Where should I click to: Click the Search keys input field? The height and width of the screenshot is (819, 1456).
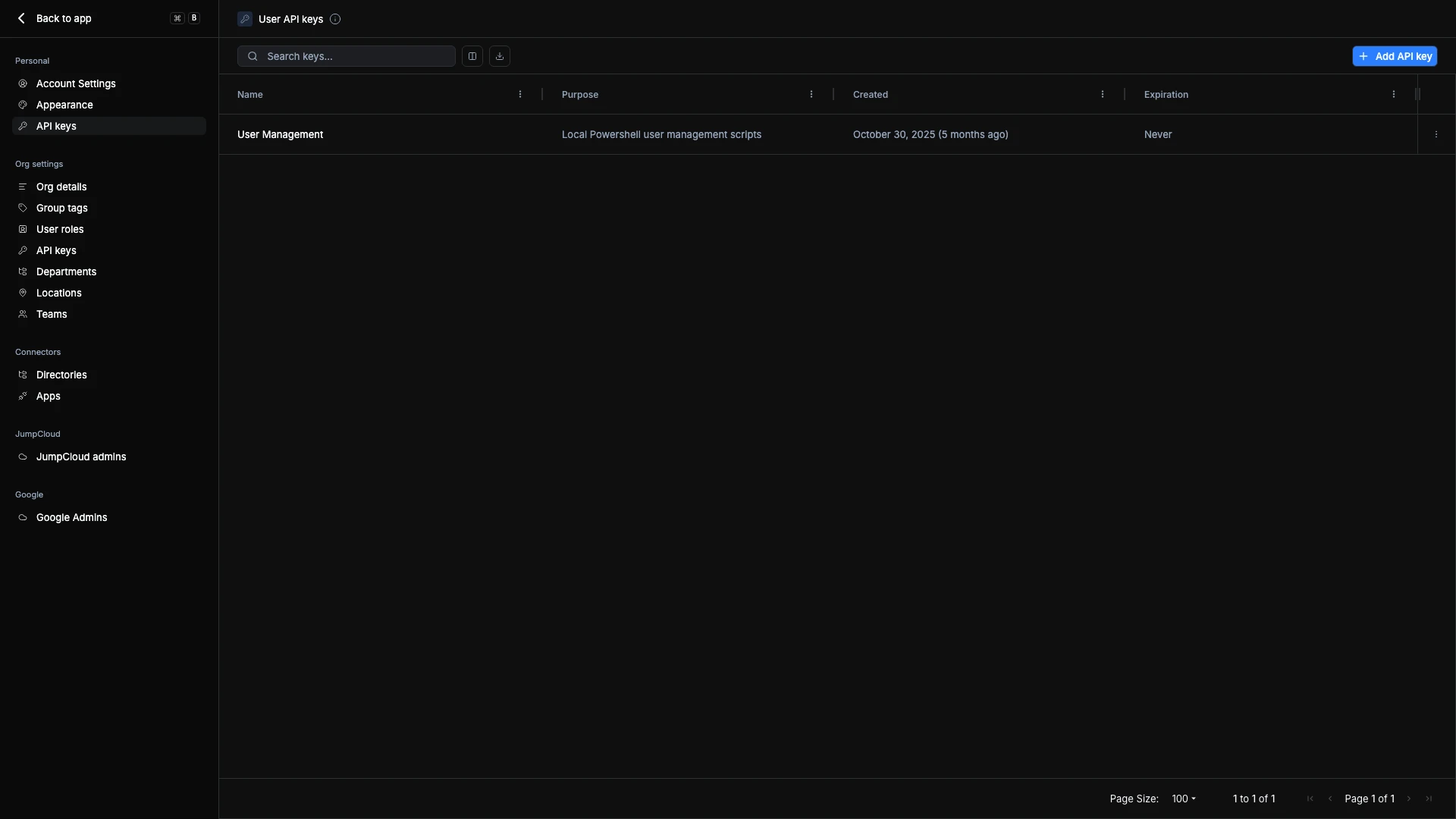pos(356,56)
